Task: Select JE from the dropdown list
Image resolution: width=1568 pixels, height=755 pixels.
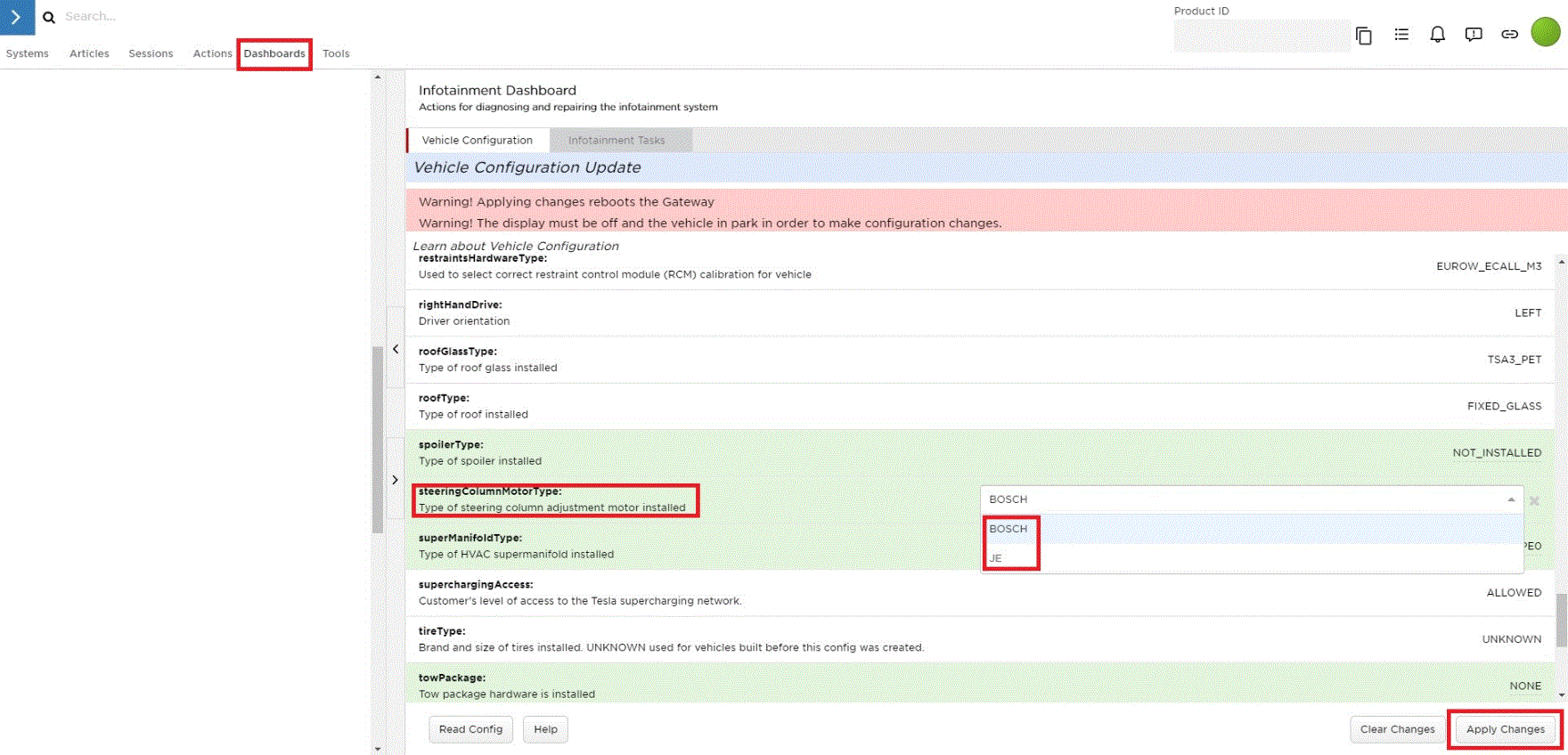Action: click(996, 558)
